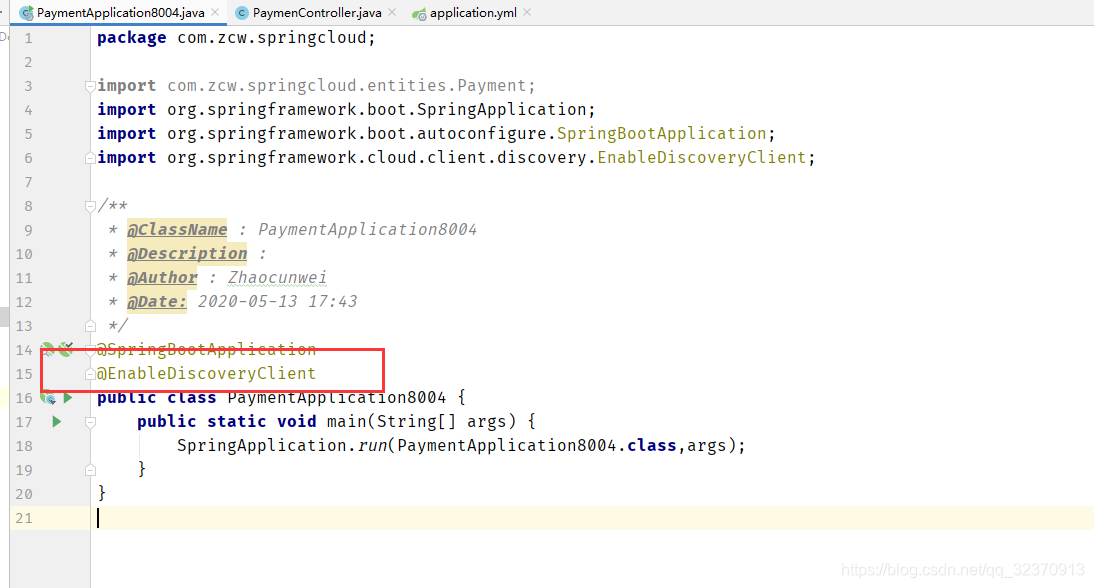Collapse the import block at line 3
This screenshot has width=1094, height=588.
point(90,86)
